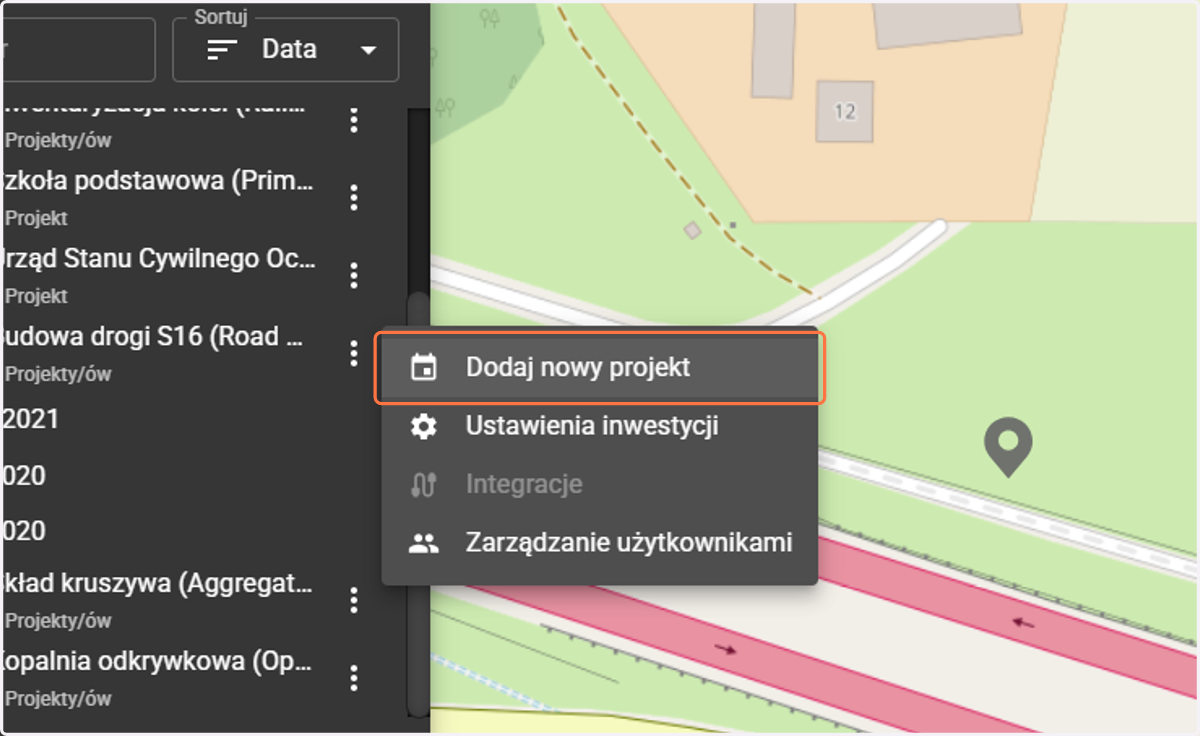Select Dodaj nowy projekt menu entry
This screenshot has width=1200, height=736.
(599, 368)
